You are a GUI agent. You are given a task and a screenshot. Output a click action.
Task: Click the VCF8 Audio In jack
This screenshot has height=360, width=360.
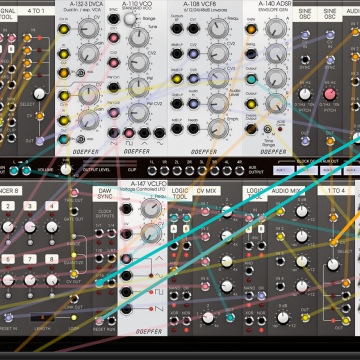tap(193, 104)
